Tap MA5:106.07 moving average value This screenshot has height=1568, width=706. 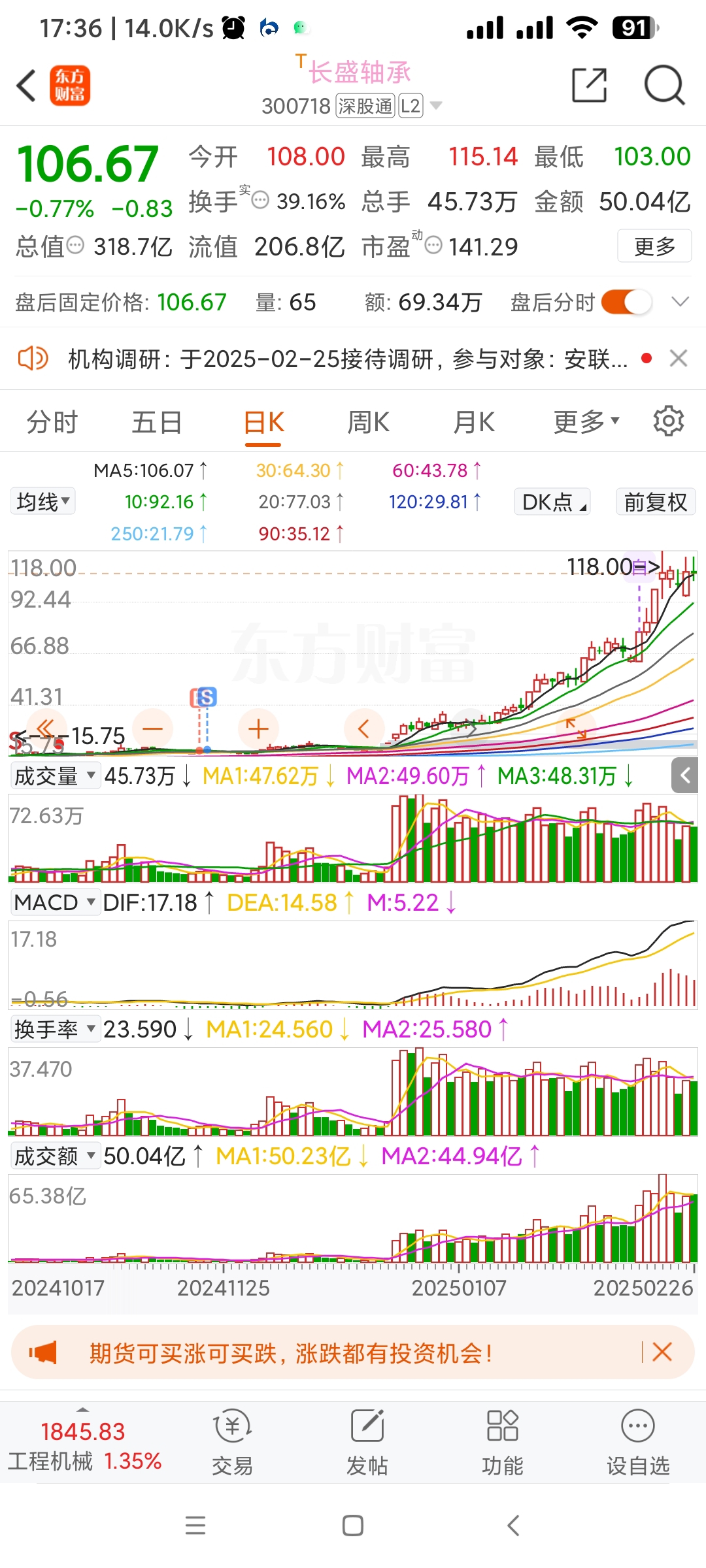150,470
